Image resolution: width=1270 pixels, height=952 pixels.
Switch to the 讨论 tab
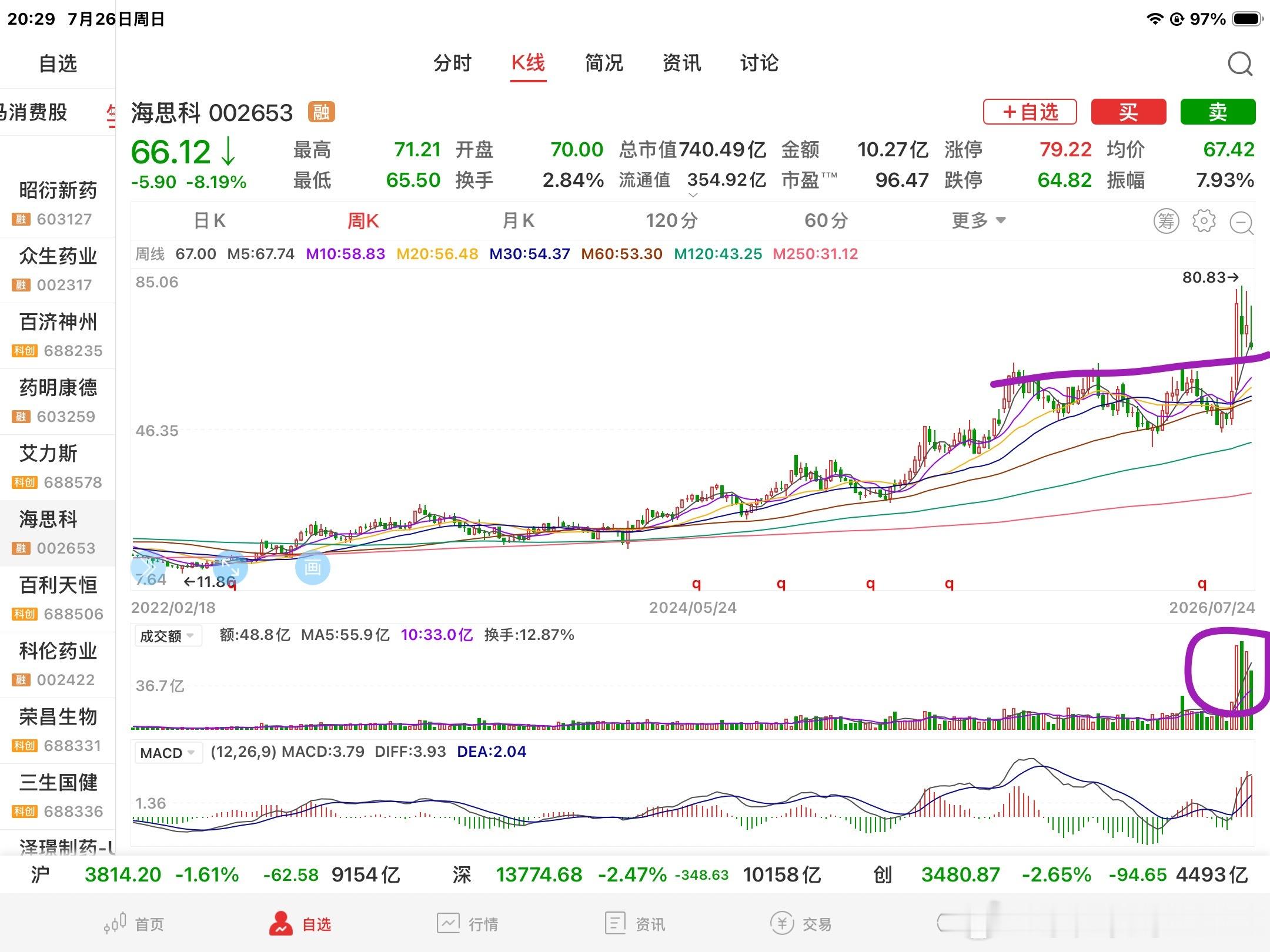(759, 63)
